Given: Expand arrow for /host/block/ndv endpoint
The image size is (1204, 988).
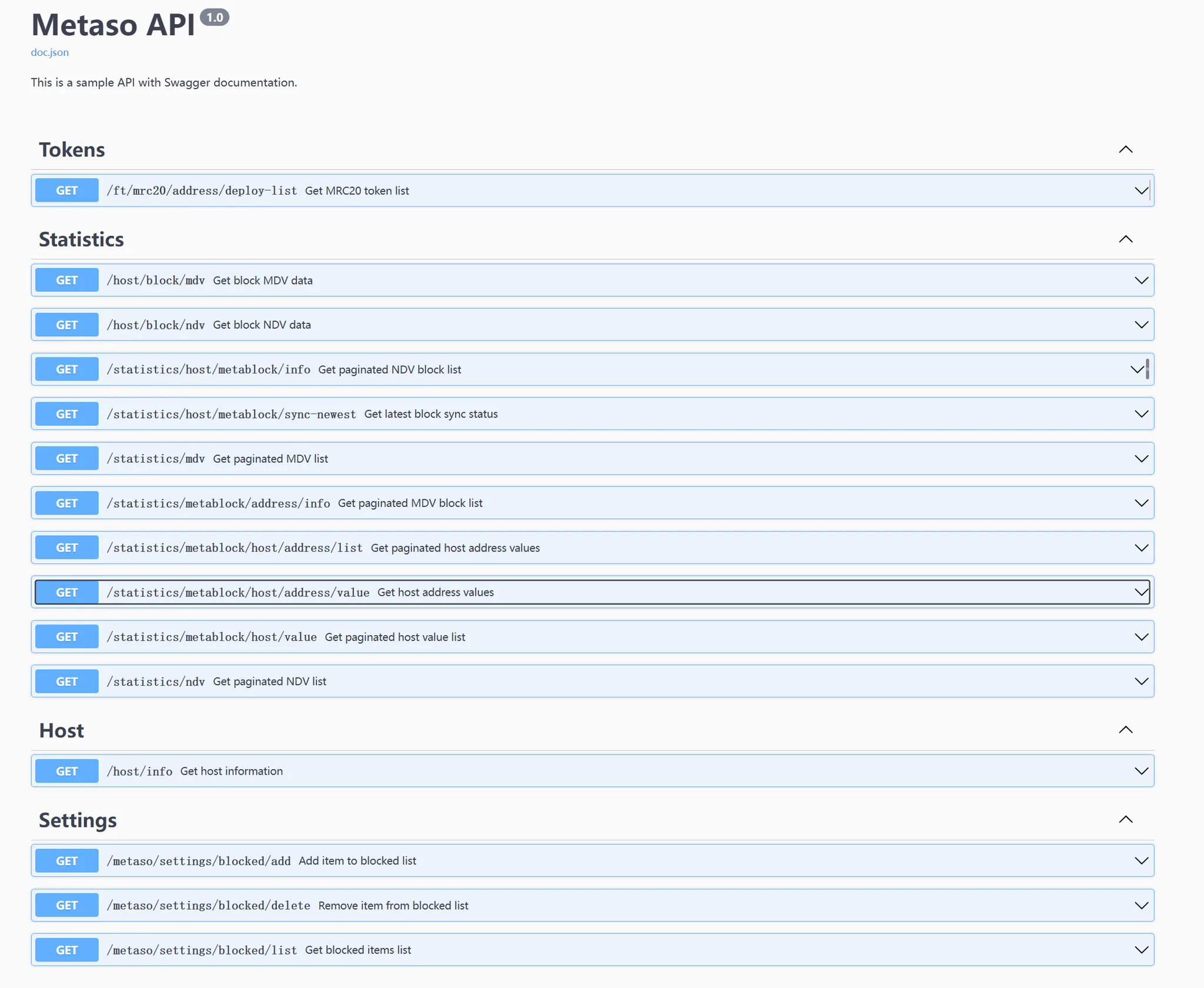Looking at the screenshot, I should click(x=1141, y=325).
